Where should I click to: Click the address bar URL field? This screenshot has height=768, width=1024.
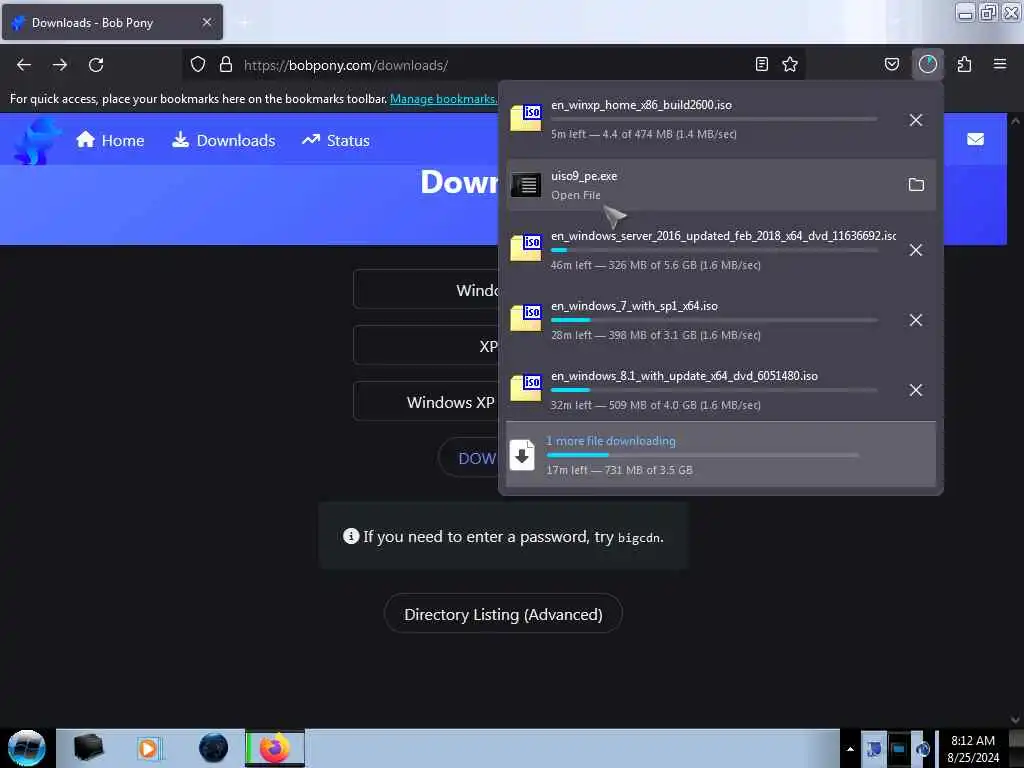[x=496, y=65]
